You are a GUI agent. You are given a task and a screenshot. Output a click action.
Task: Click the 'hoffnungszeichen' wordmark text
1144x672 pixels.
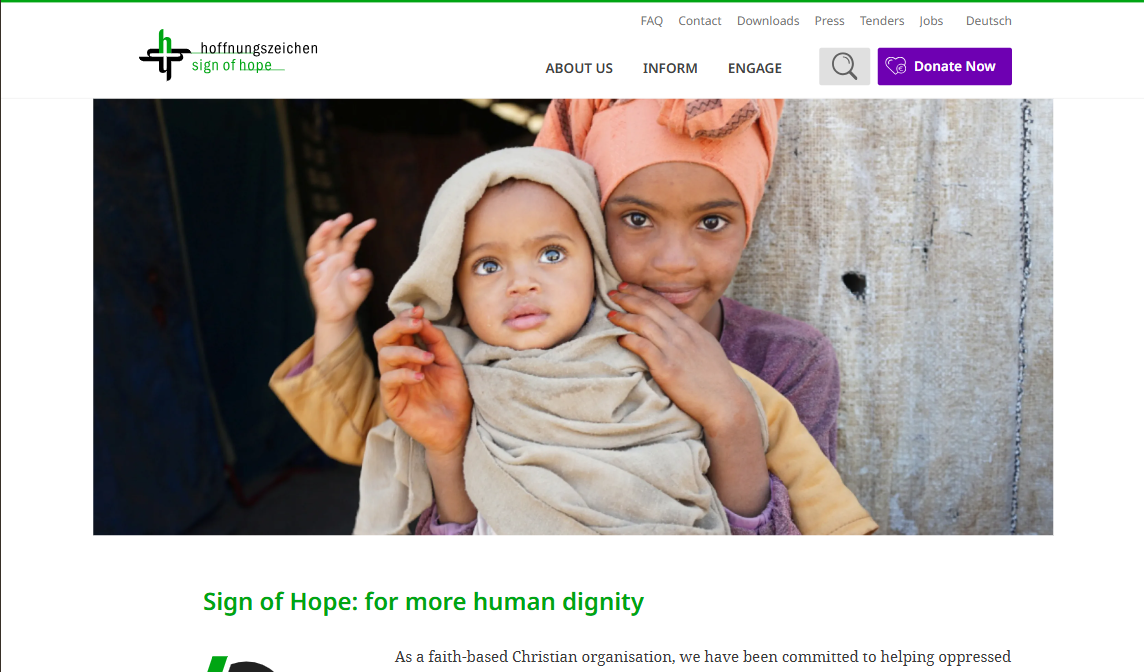pyautogui.click(x=259, y=48)
